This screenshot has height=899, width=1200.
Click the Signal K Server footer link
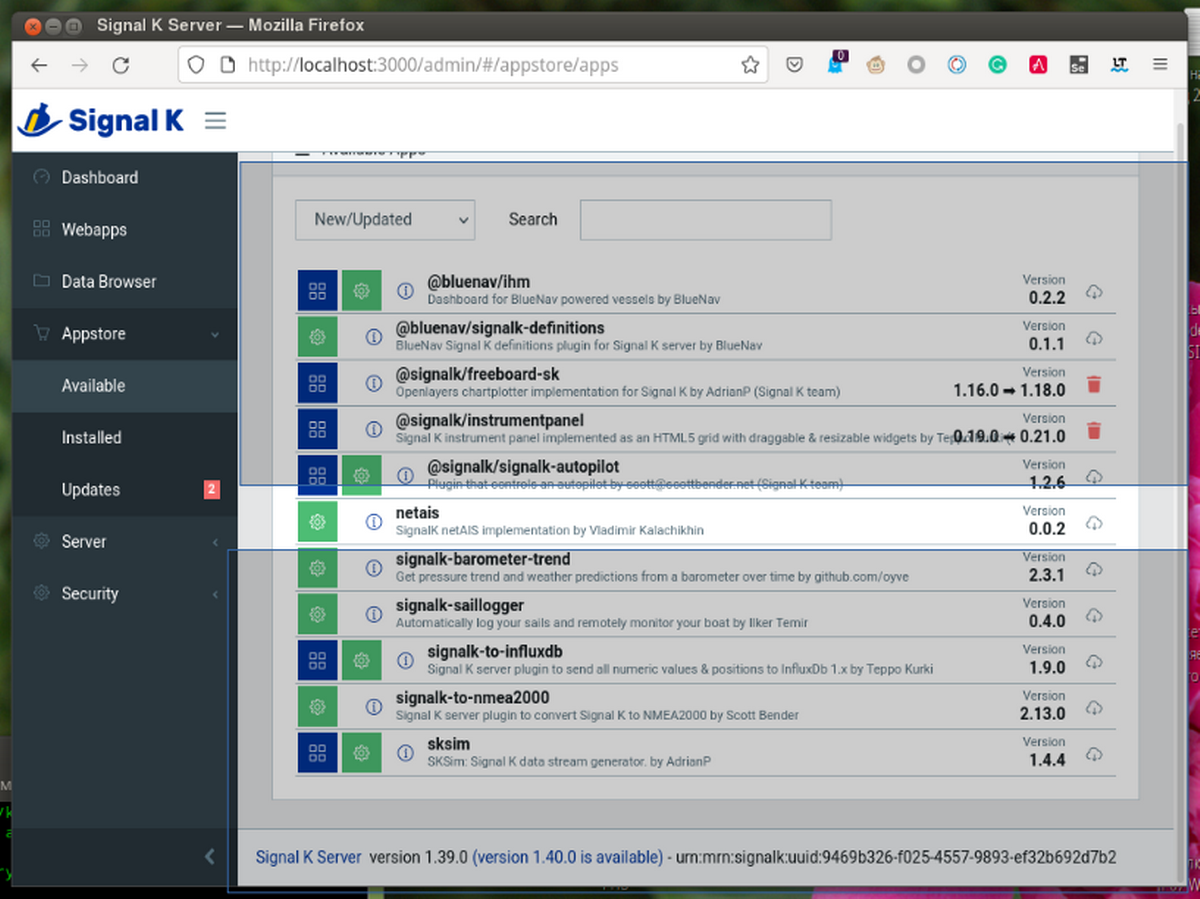(x=308, y=857)
